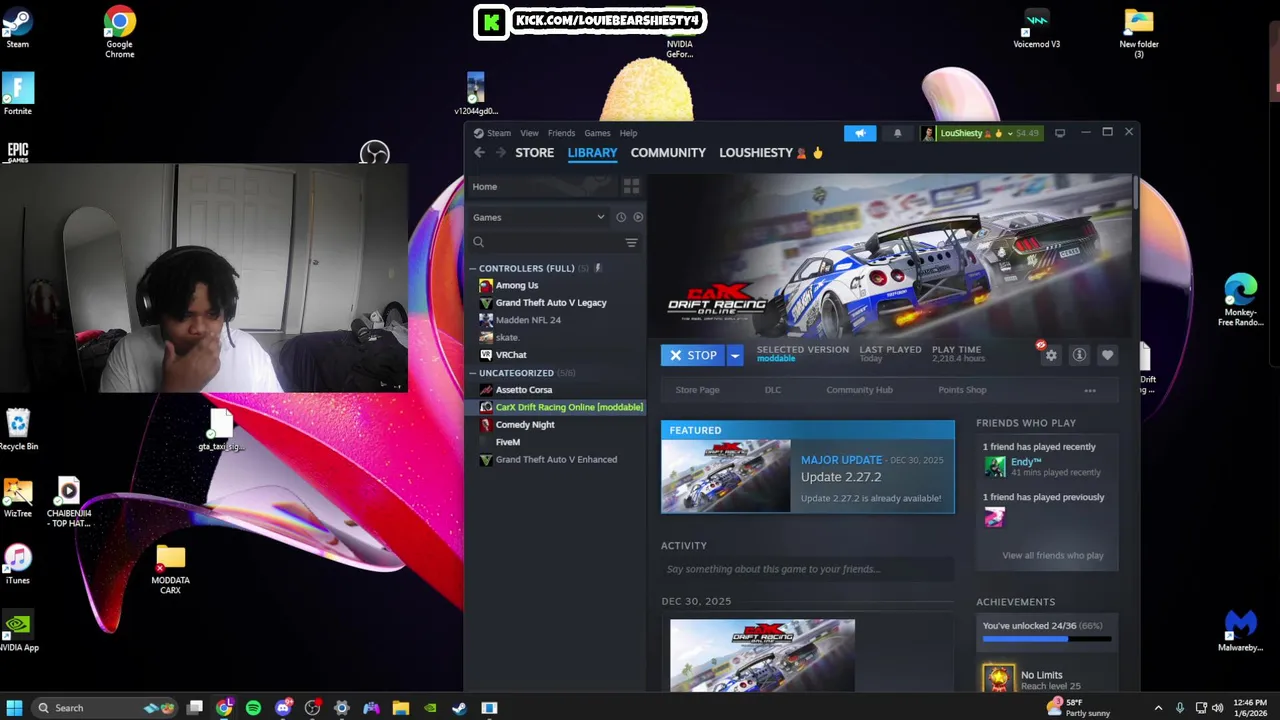Open Fortnite desktop shortcut

pyautogui.click(x=17, y=94)
